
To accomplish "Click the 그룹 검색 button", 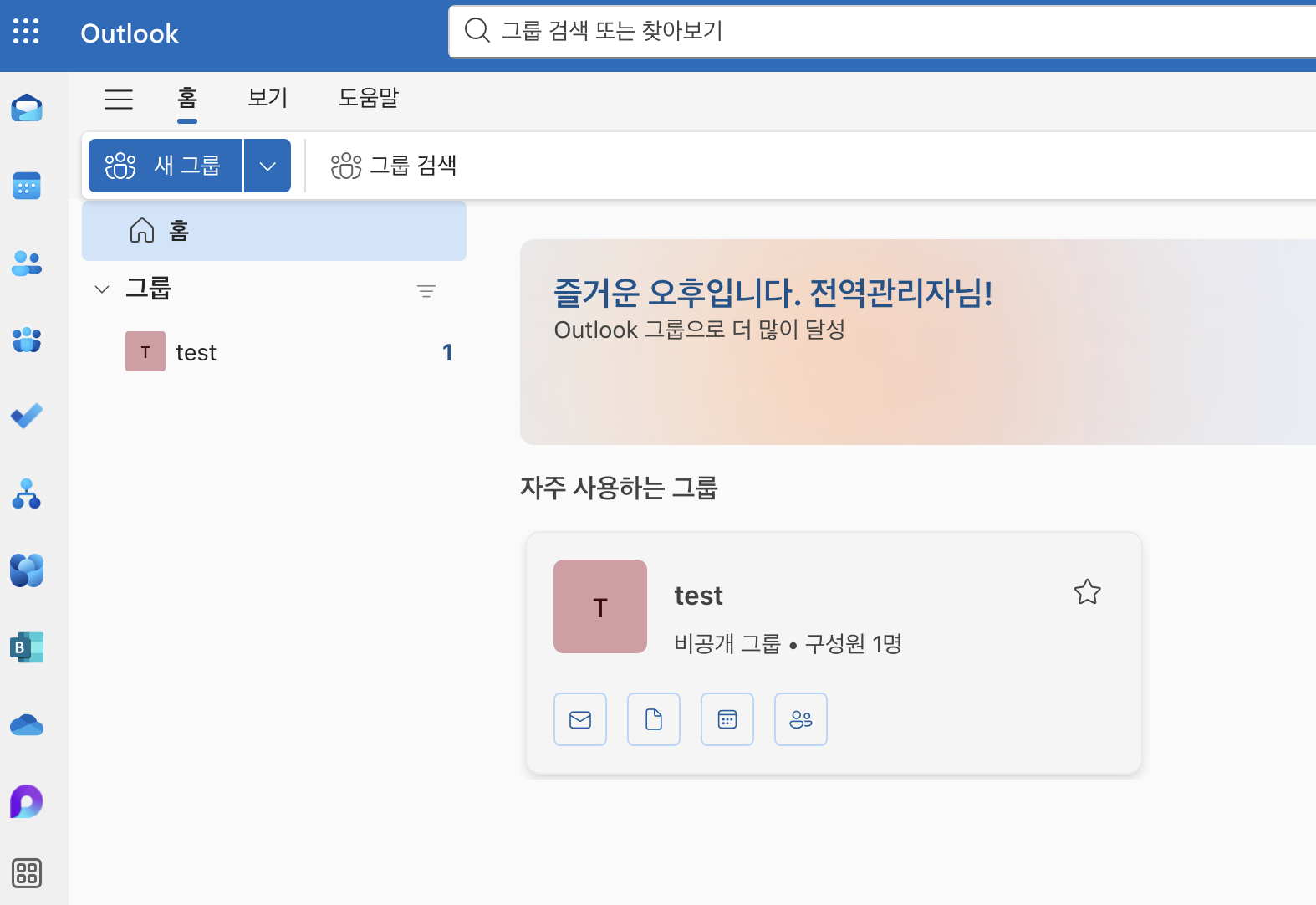I will pyautogui.click(x=394, y=166).
